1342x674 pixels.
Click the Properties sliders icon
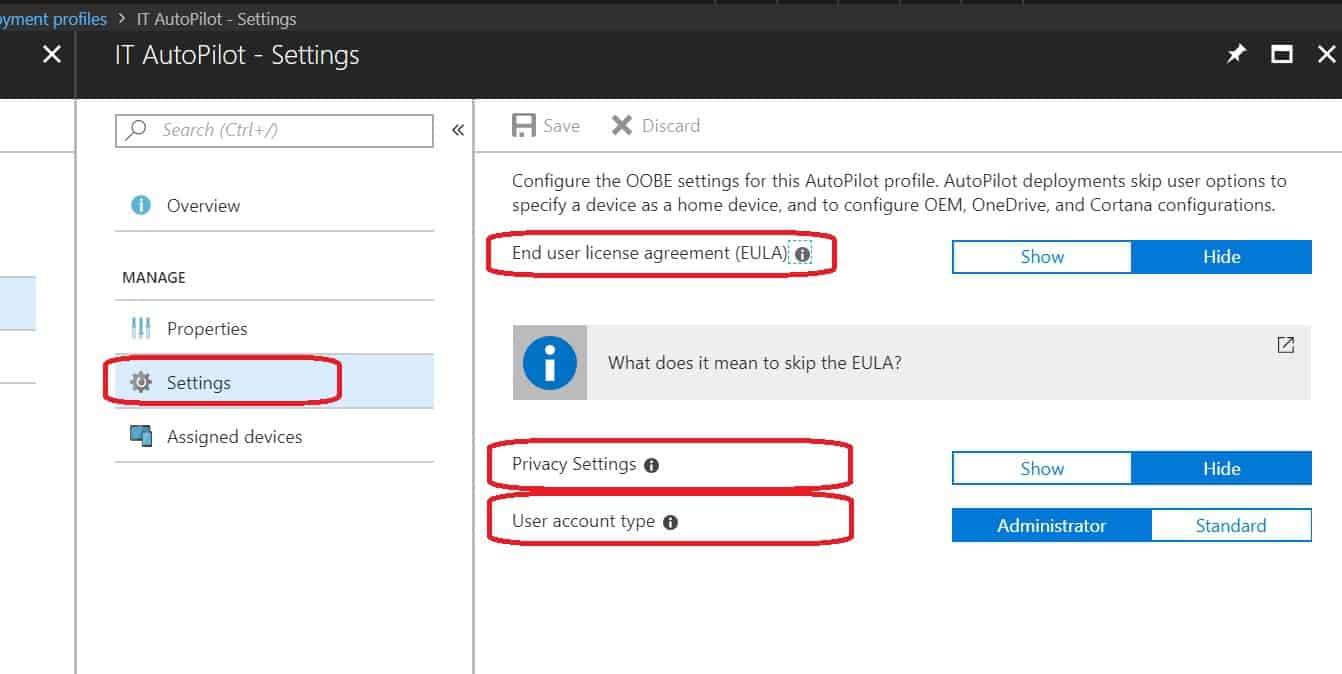(141, 328)
